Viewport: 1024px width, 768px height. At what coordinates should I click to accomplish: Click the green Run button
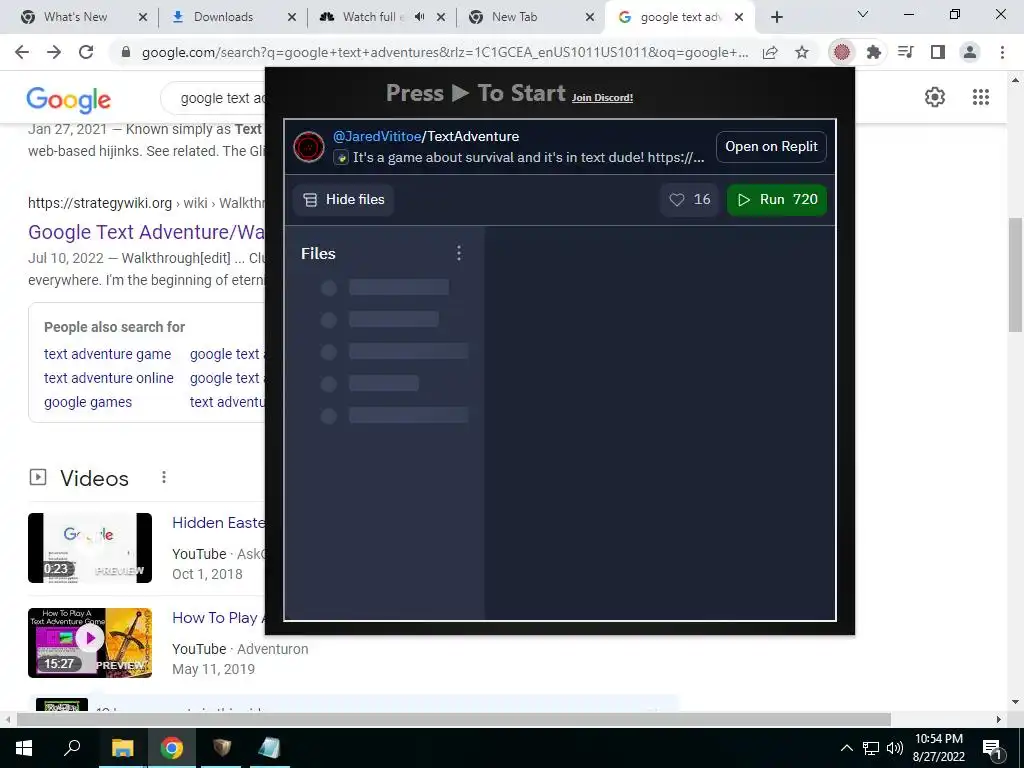pos(776,199)
